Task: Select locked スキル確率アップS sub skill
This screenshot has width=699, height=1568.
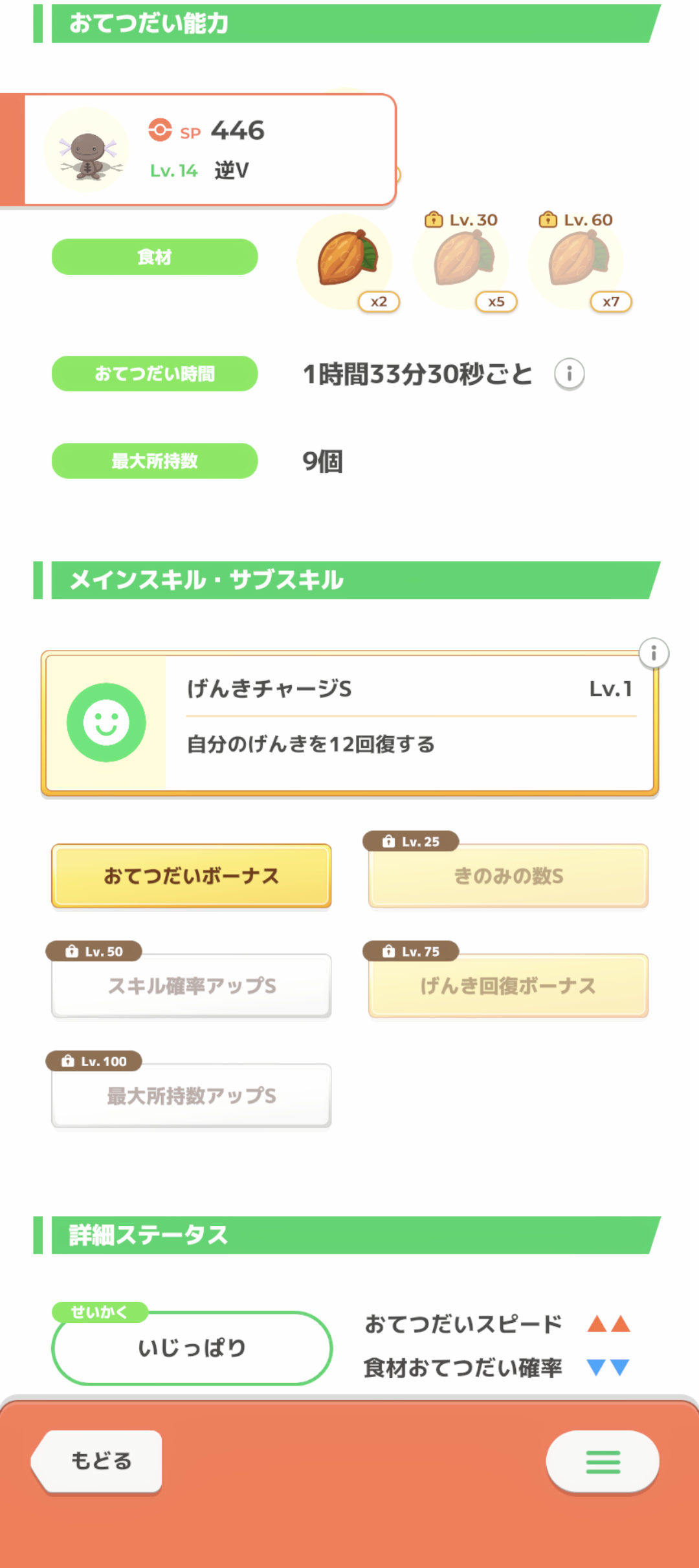Action: click(x=192, y=986)
